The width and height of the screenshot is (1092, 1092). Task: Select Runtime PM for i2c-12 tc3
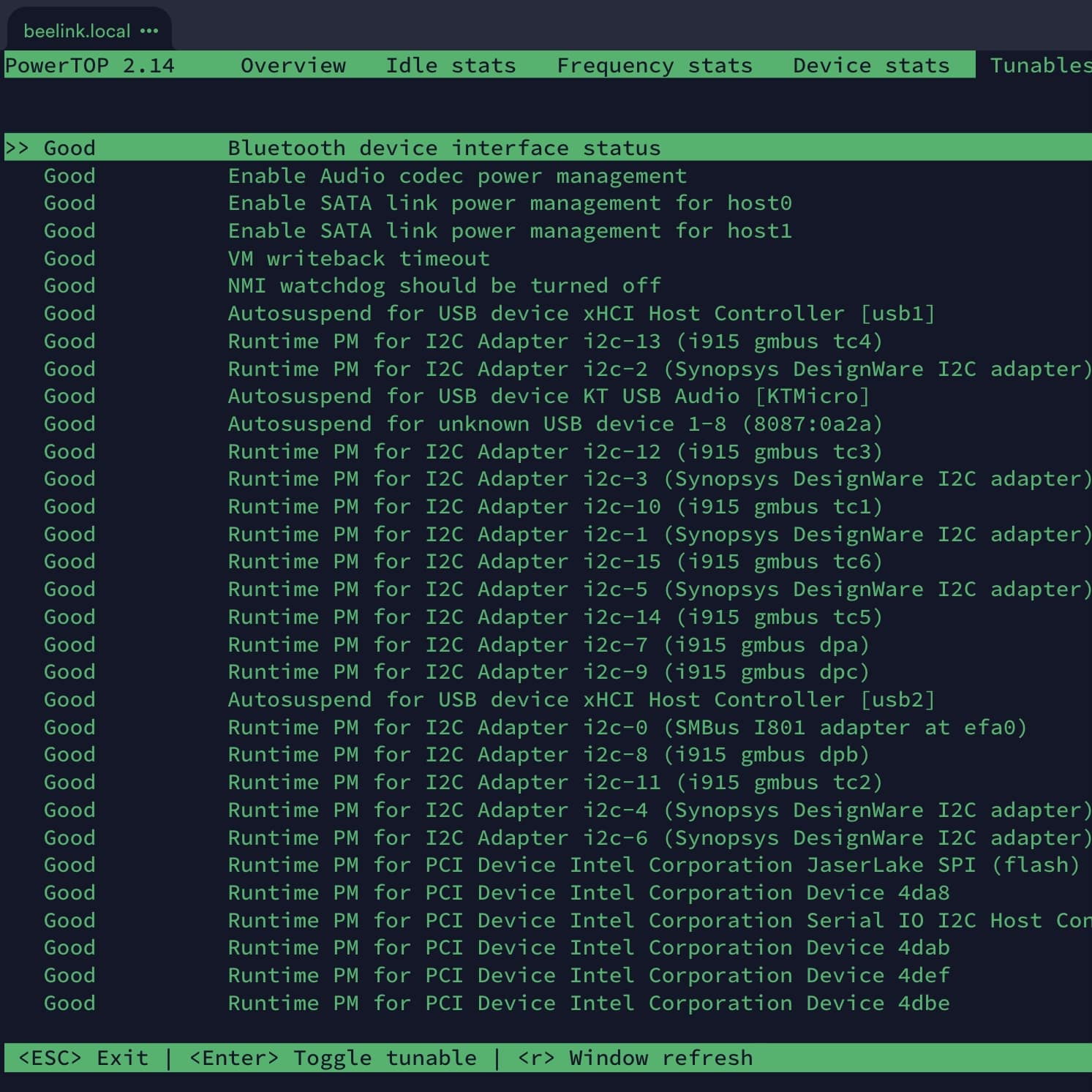pyautogui.click(x=555, y=451)
